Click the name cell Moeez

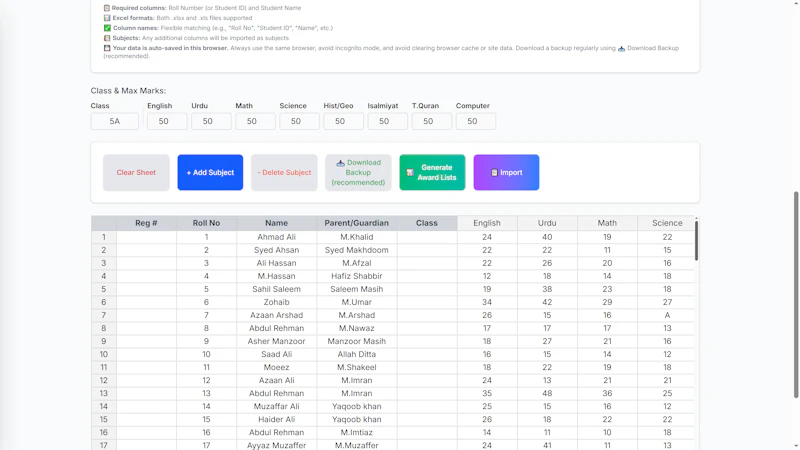(x=277, y=367)
